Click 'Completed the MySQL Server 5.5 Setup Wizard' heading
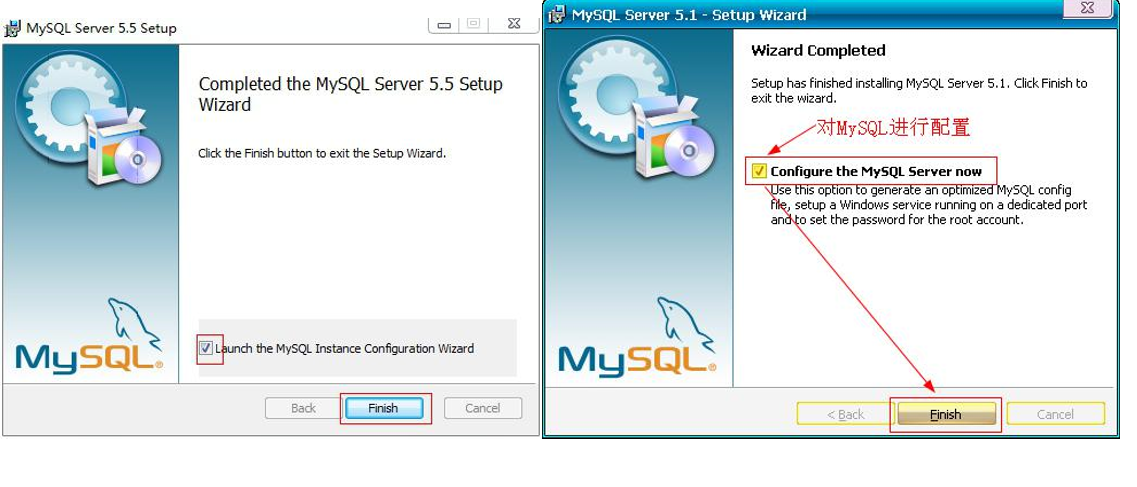This screenshot has height=487, width=1137. [x=350, y=94]
